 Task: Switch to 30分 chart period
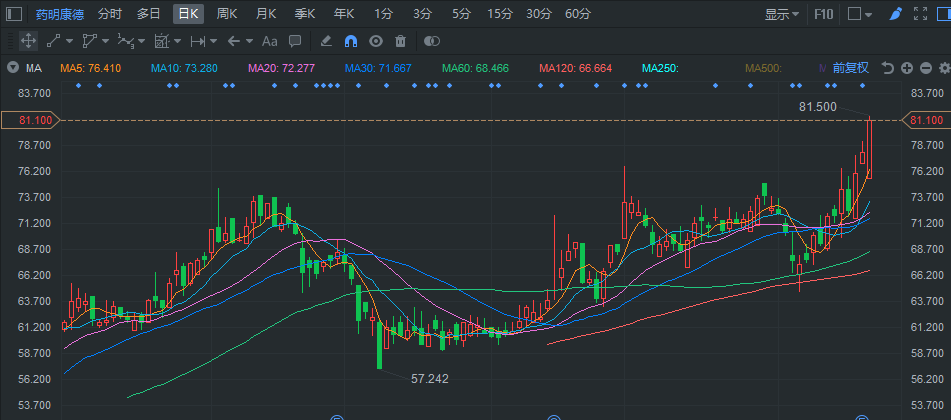pyautogui.click(x=539, y=13)
